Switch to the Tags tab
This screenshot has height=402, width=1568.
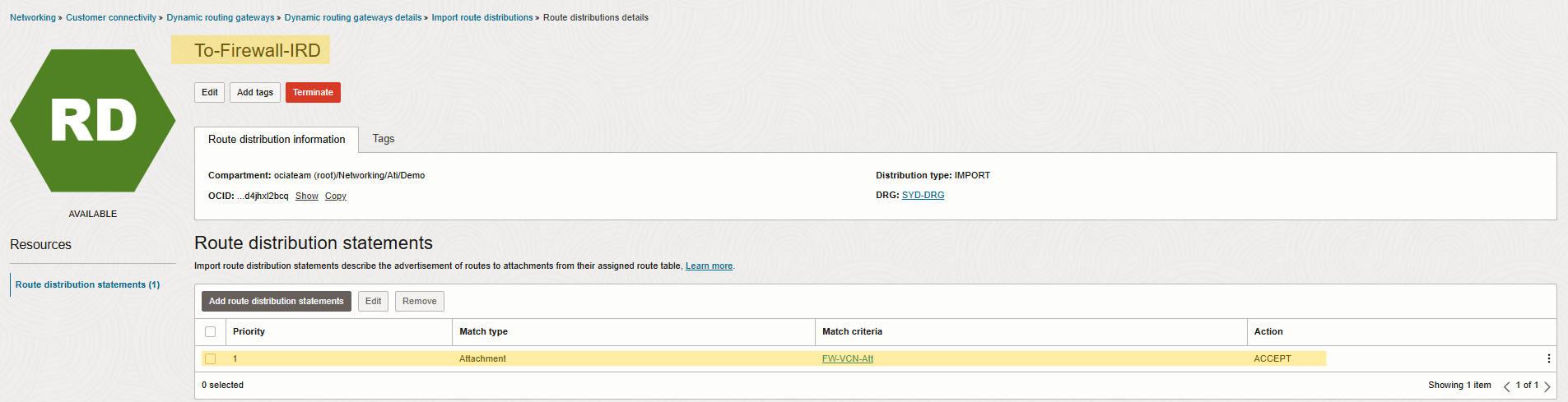384,139
